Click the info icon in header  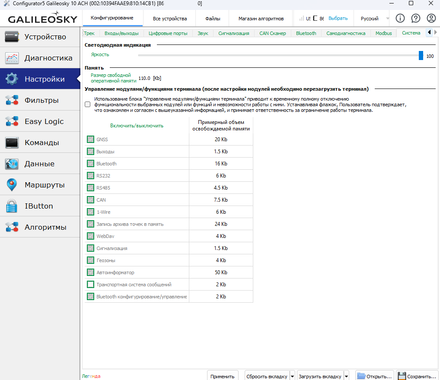click(x=400, y=18)
